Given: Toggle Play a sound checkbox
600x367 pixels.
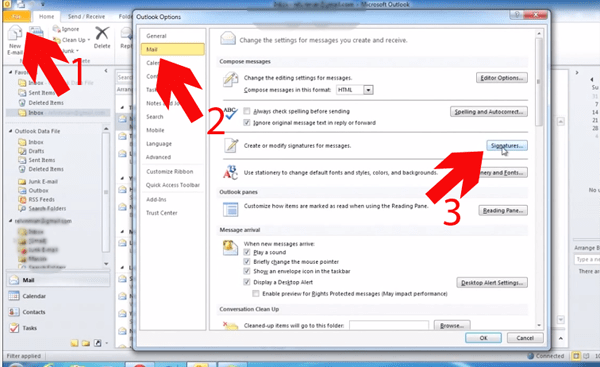Looking at the screenshot, I should coord(247,252).
